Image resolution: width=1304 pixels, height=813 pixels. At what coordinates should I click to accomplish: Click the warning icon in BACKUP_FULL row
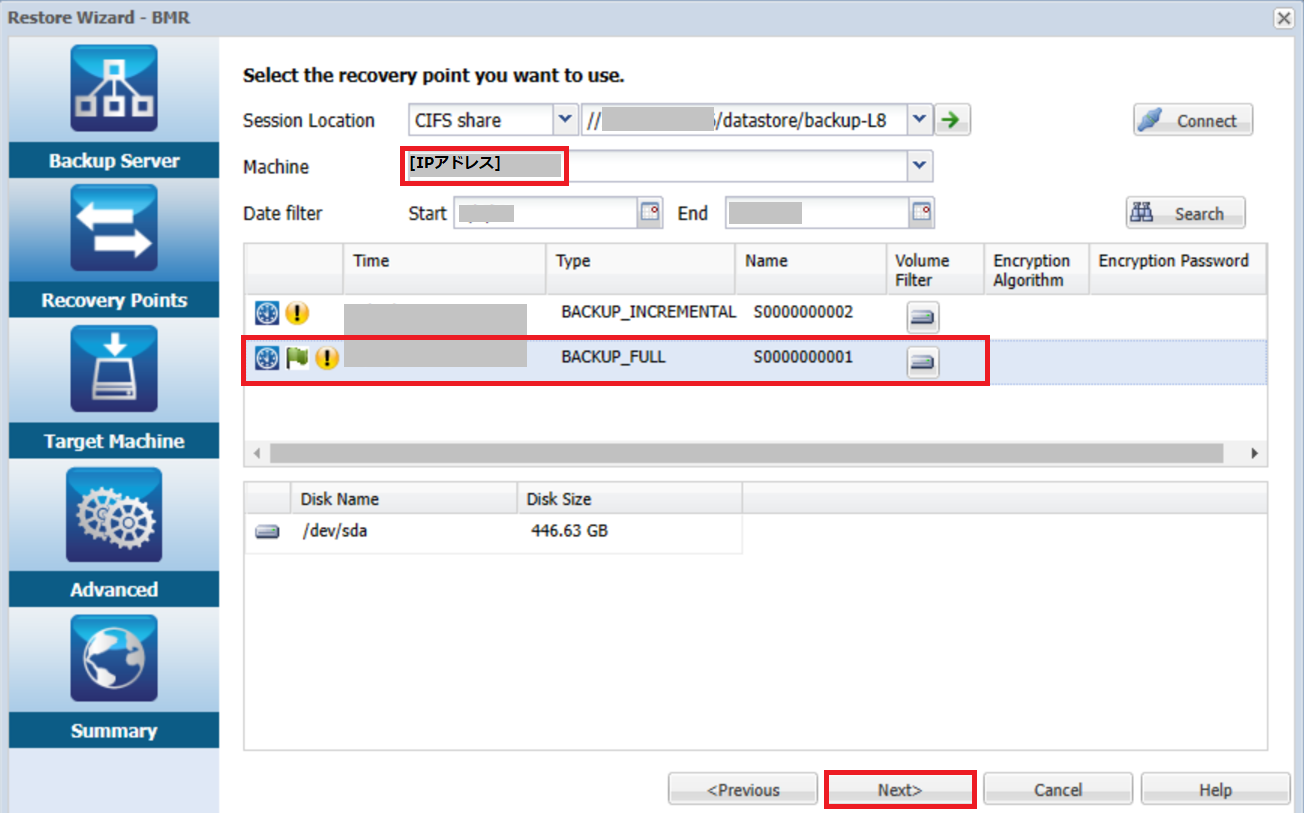[x=327, y=357]
